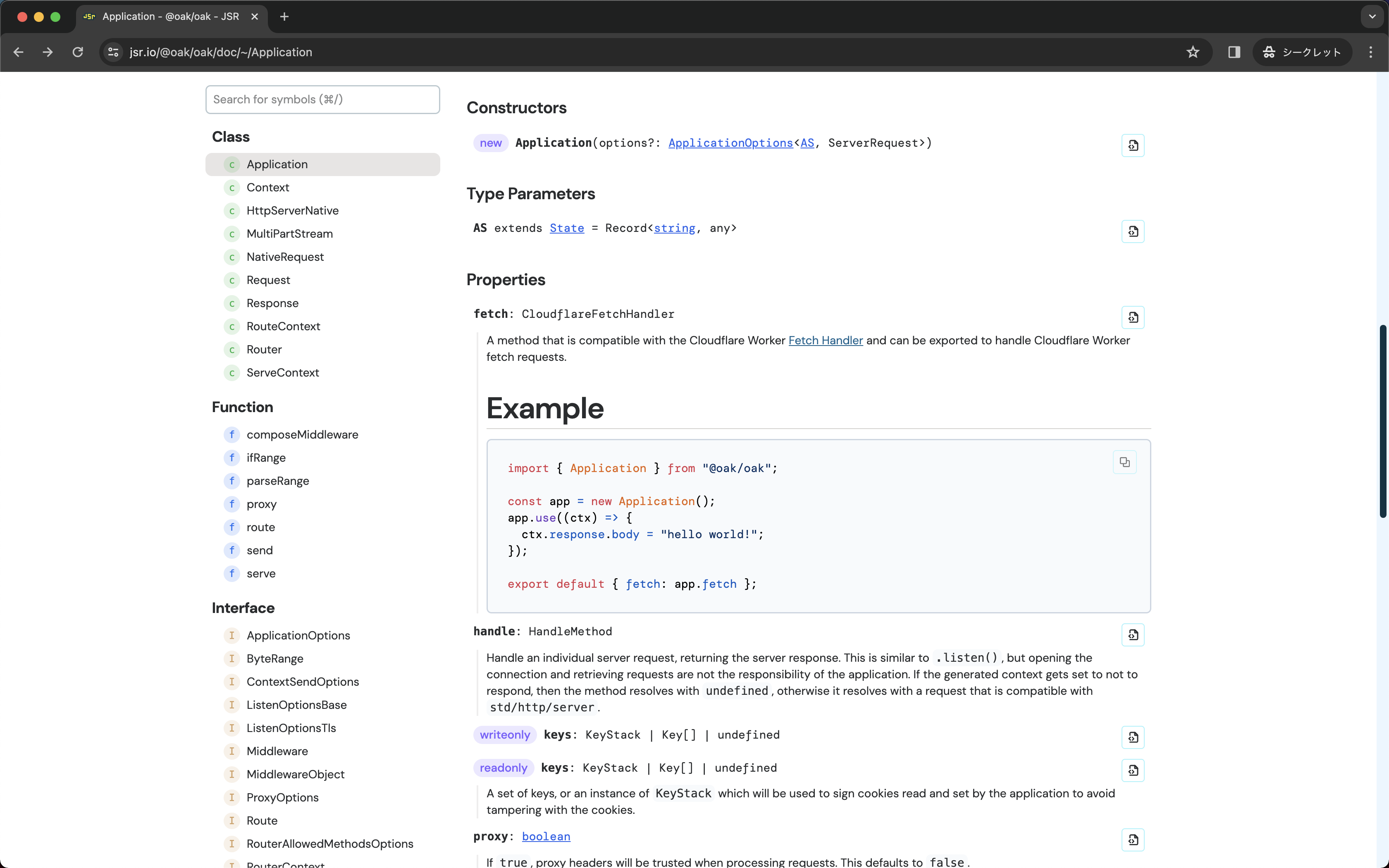View source for the writeonly keys property

1133,737
